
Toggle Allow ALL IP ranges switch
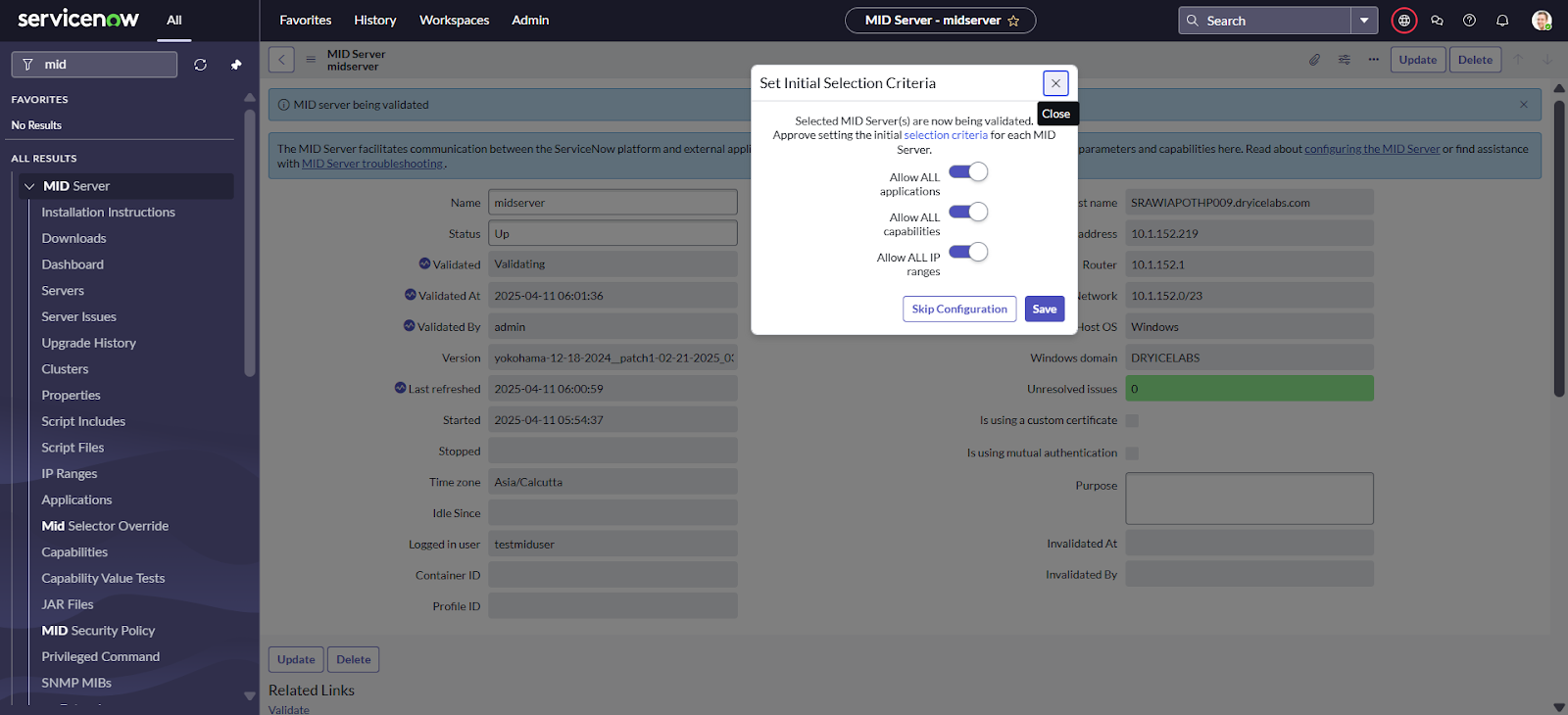(x=968, y=253)
